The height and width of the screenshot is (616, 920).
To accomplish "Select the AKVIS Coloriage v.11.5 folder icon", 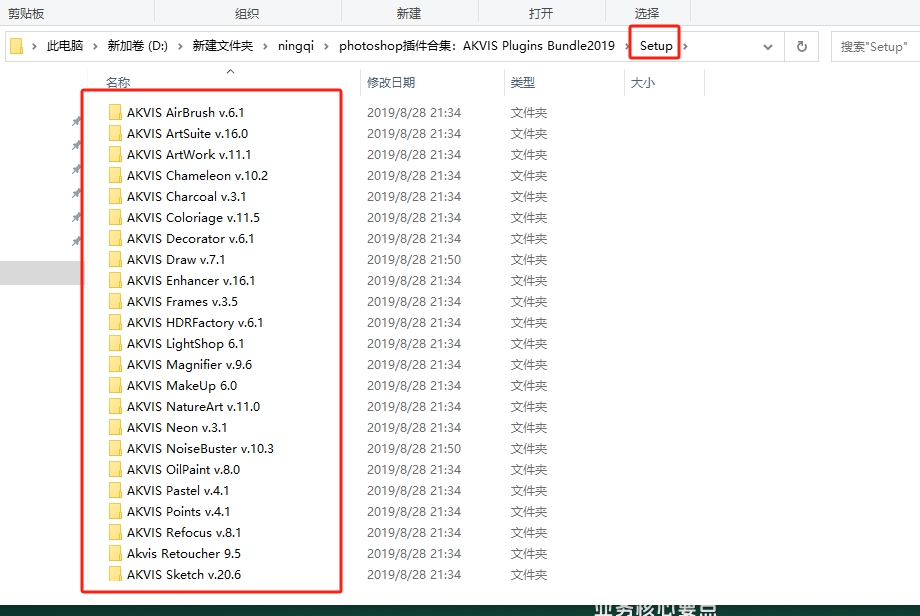I will [x=115, y=218].
